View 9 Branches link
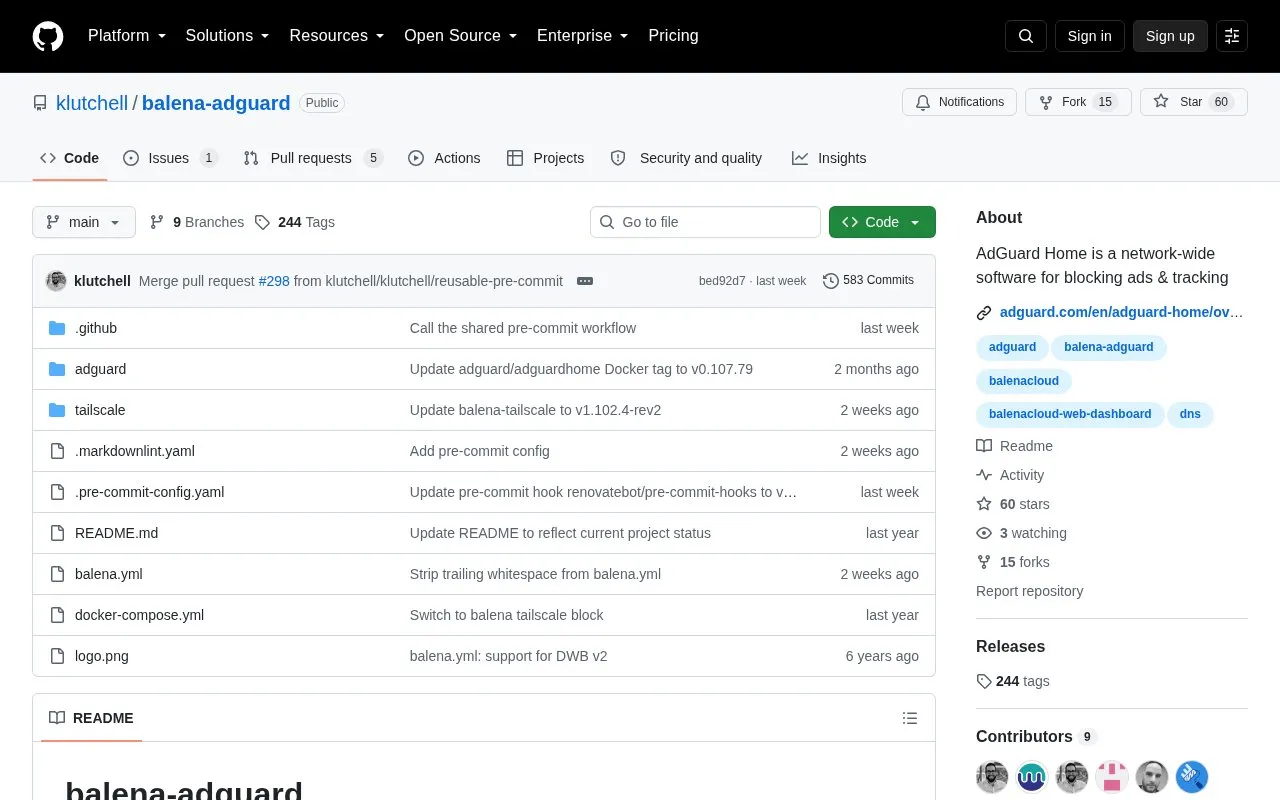The height and width of the screenshot is (800, 1280). click(x=197, y=222)
